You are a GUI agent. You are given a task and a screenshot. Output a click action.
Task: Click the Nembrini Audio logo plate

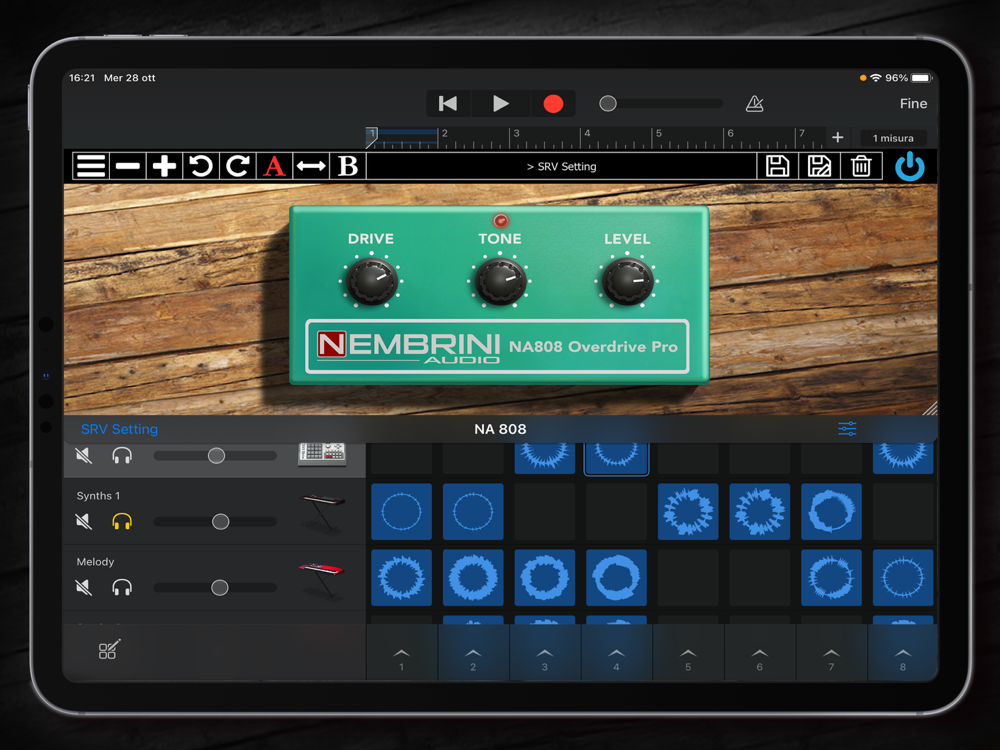point(497,346)
